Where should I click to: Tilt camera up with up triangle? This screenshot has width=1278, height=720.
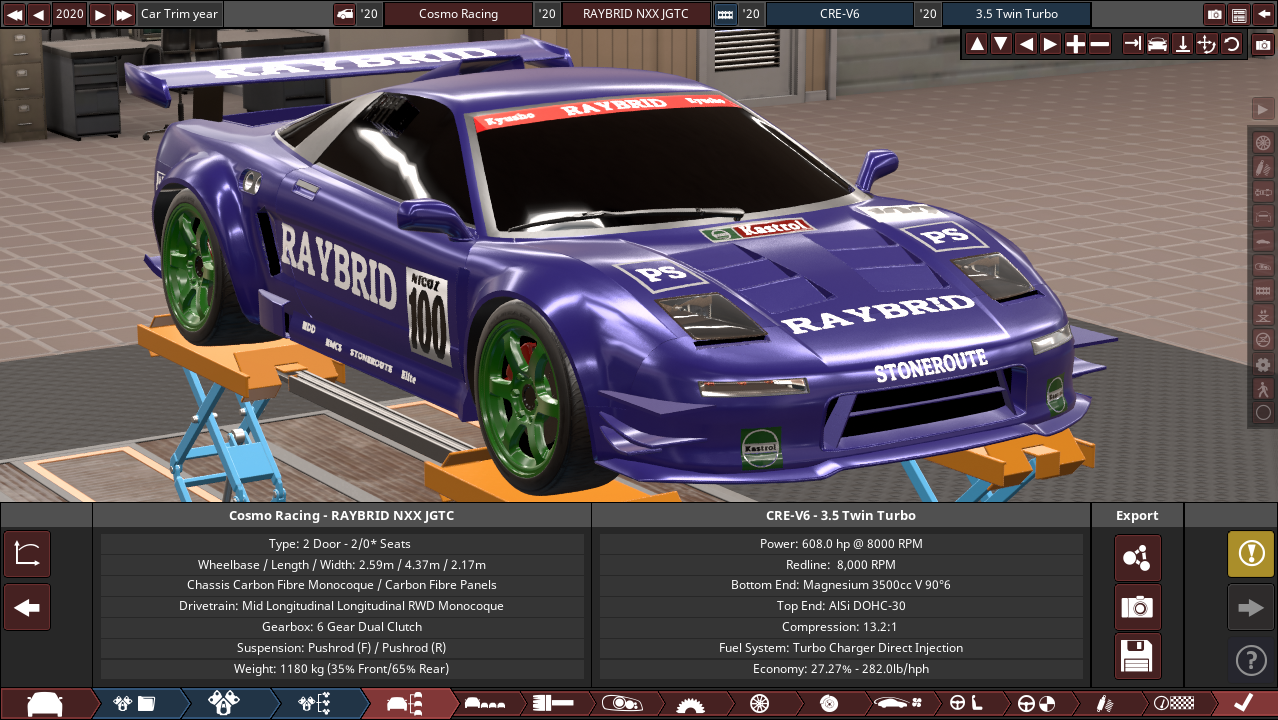977,44
